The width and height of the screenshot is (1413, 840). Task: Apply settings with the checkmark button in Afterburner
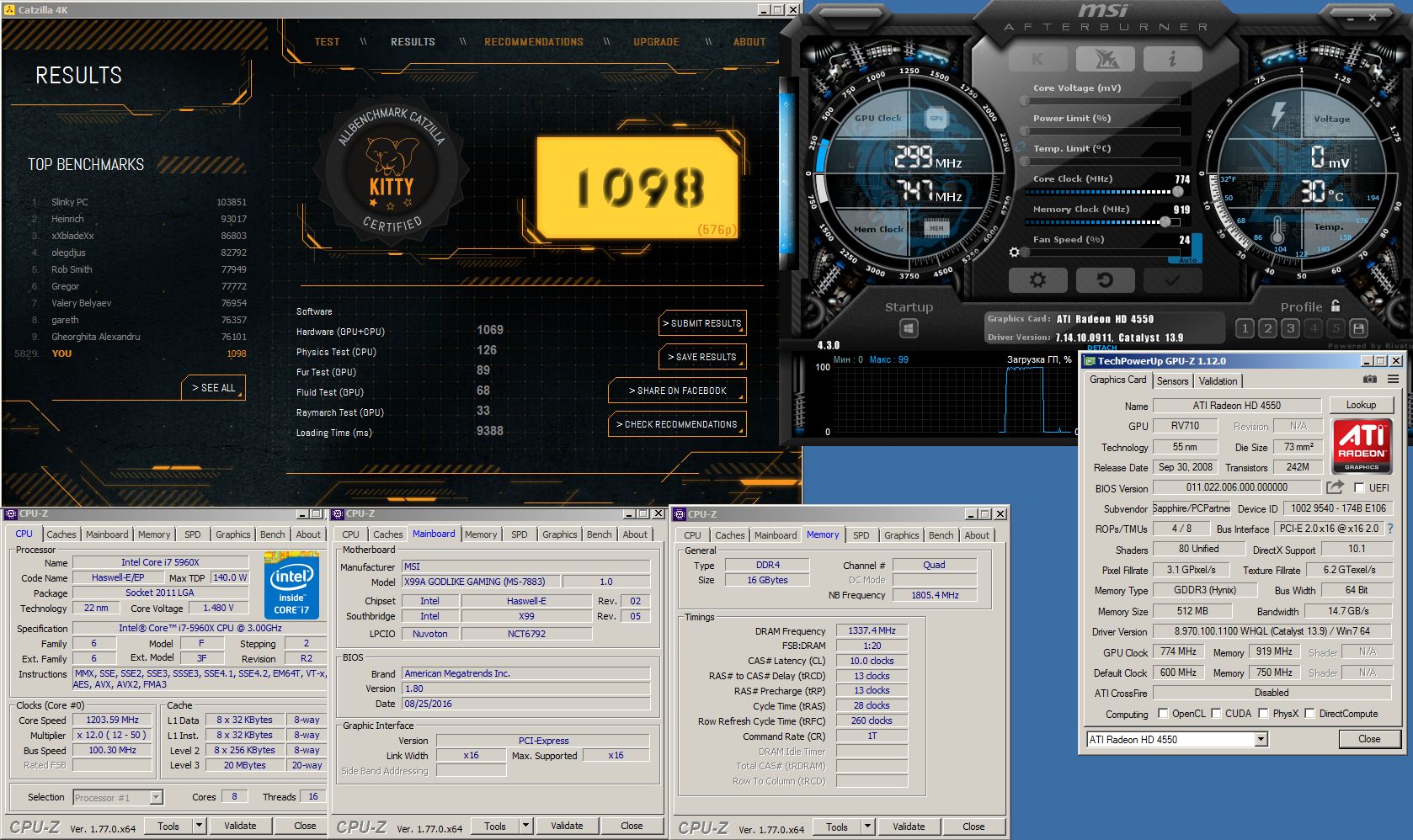point(1172,279)
